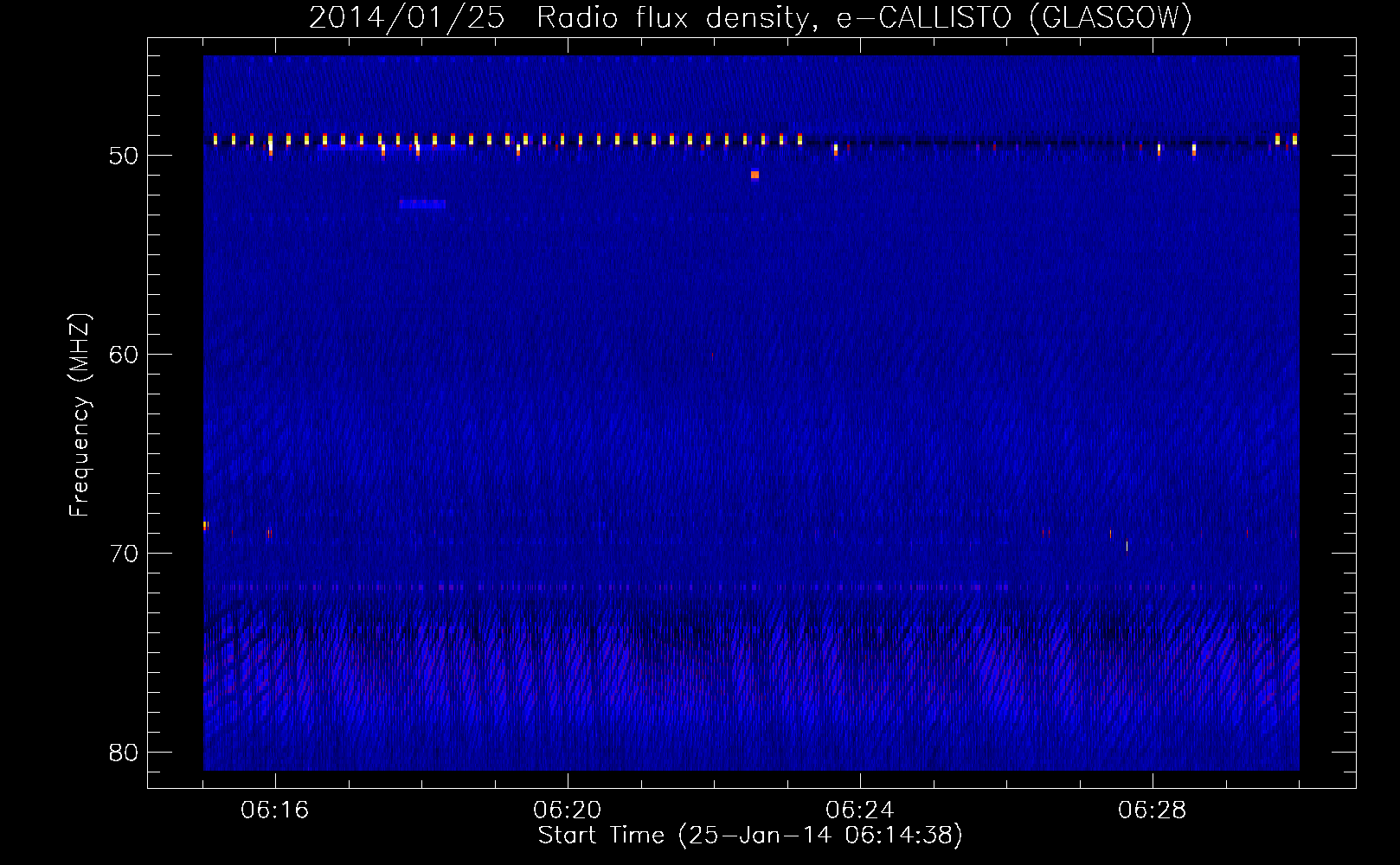
Task: Click the 06:20 time tick label
Action: pos(567,811)
